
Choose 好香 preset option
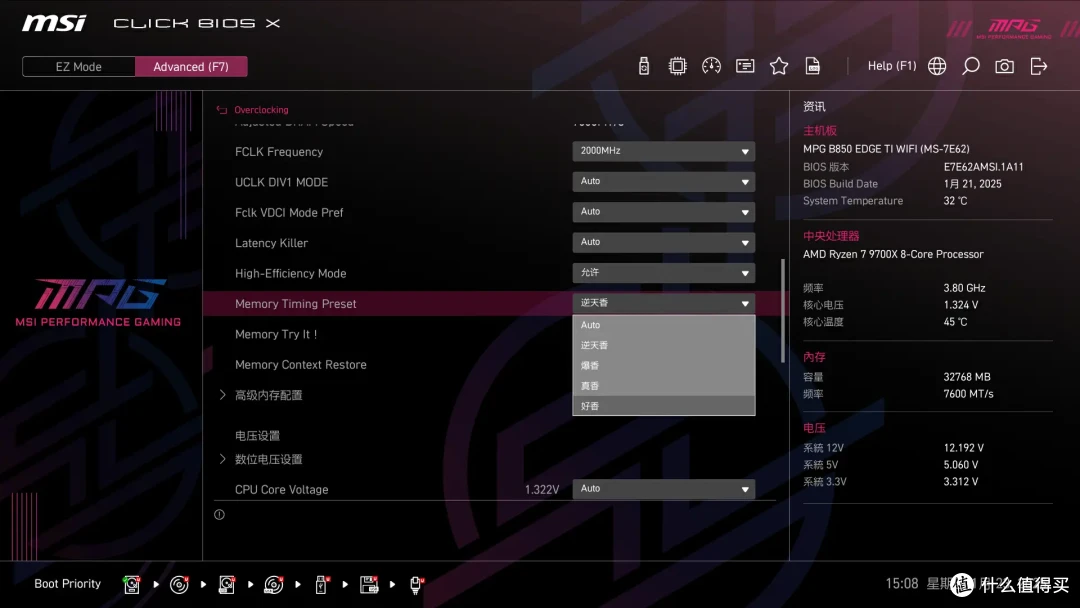pos(663,406)
